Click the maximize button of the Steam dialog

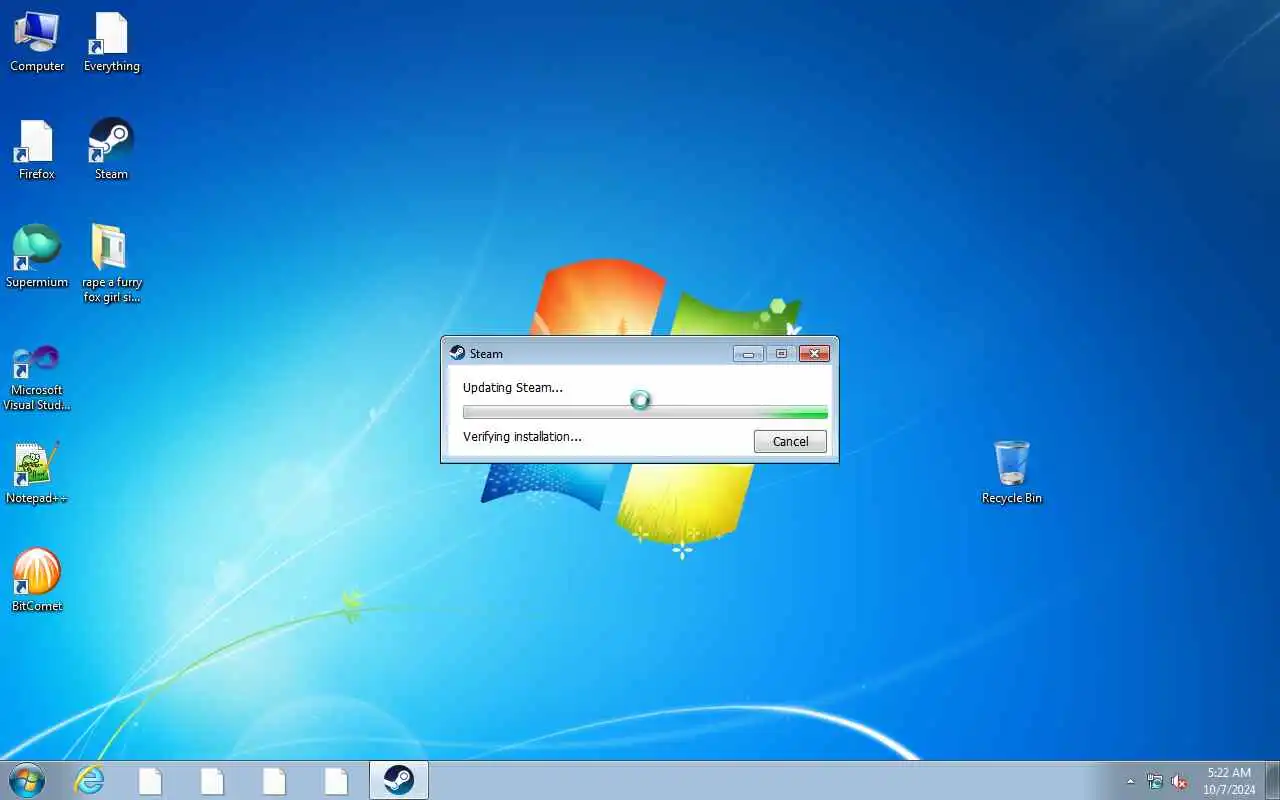tap(782, 354)
